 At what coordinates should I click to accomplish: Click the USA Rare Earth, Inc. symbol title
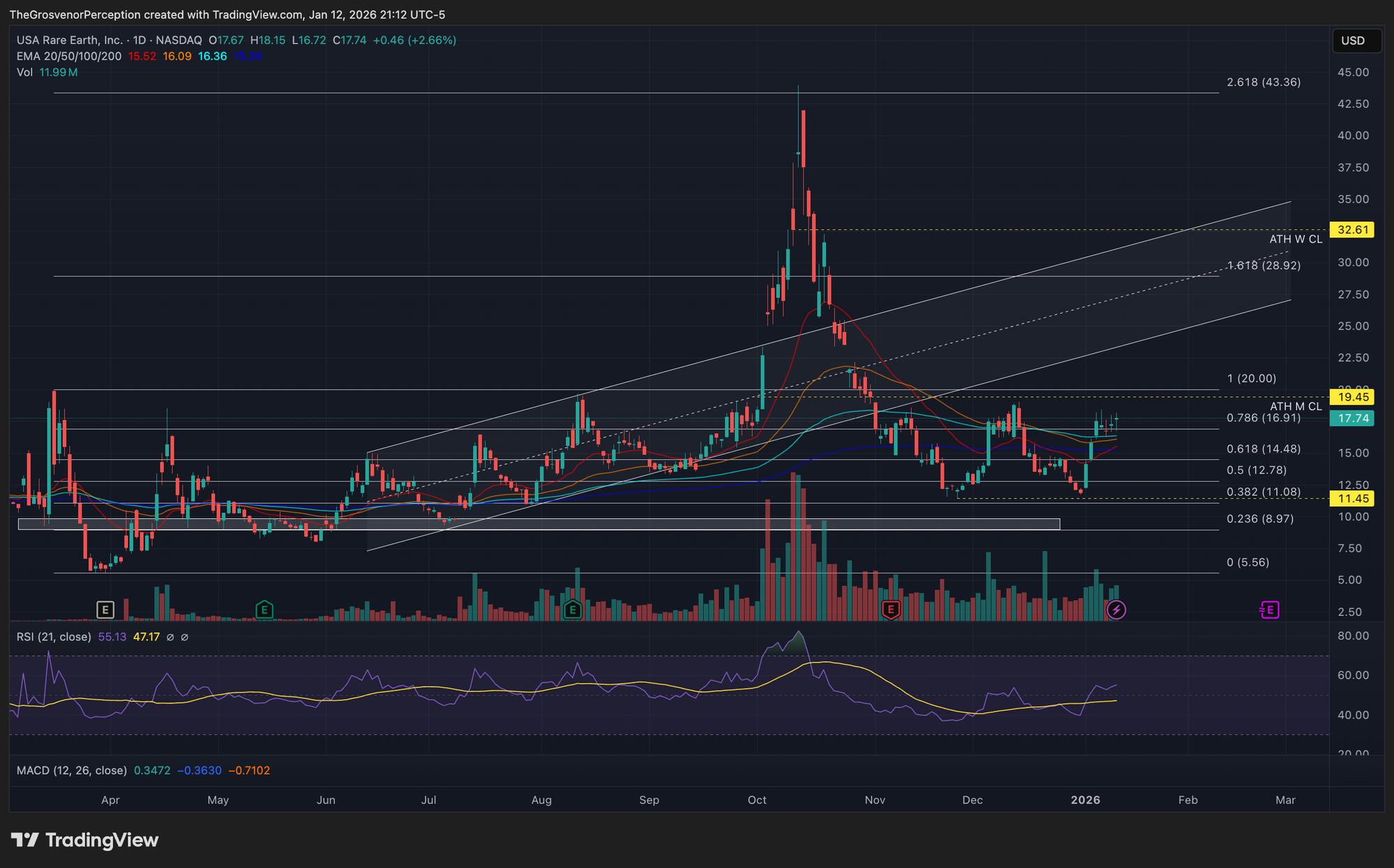(69, 40)
